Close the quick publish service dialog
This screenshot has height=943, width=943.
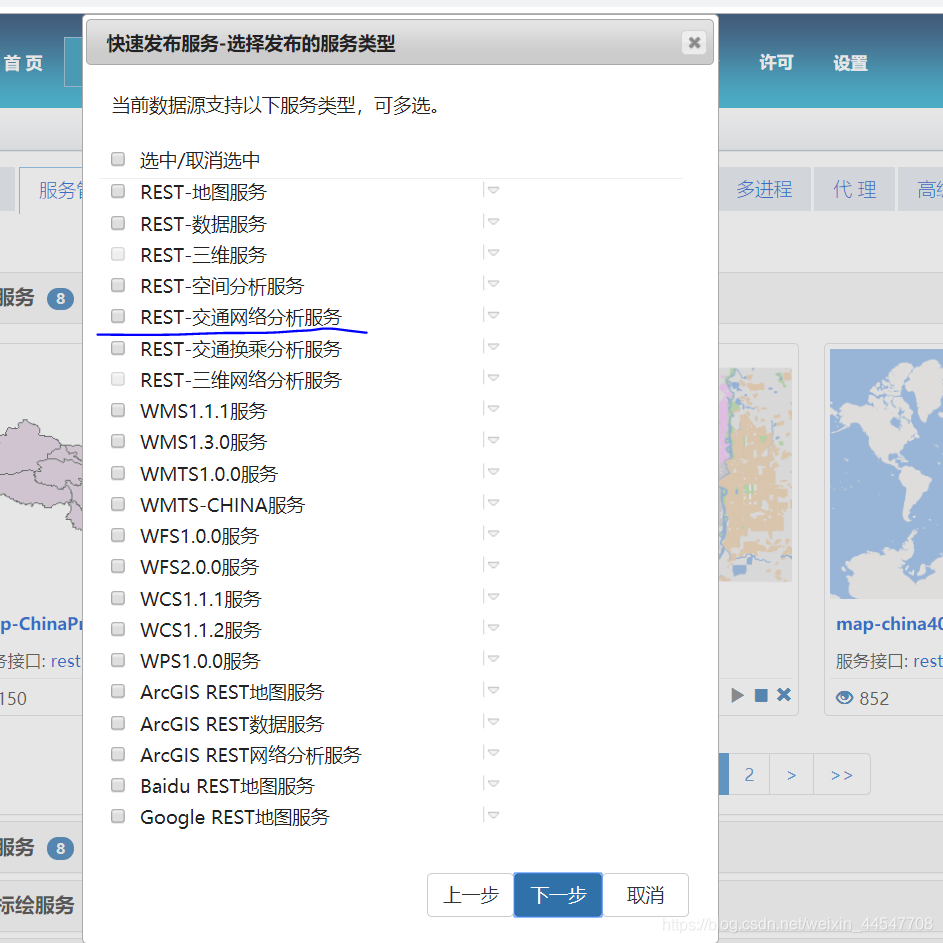[x=694, y=43]
